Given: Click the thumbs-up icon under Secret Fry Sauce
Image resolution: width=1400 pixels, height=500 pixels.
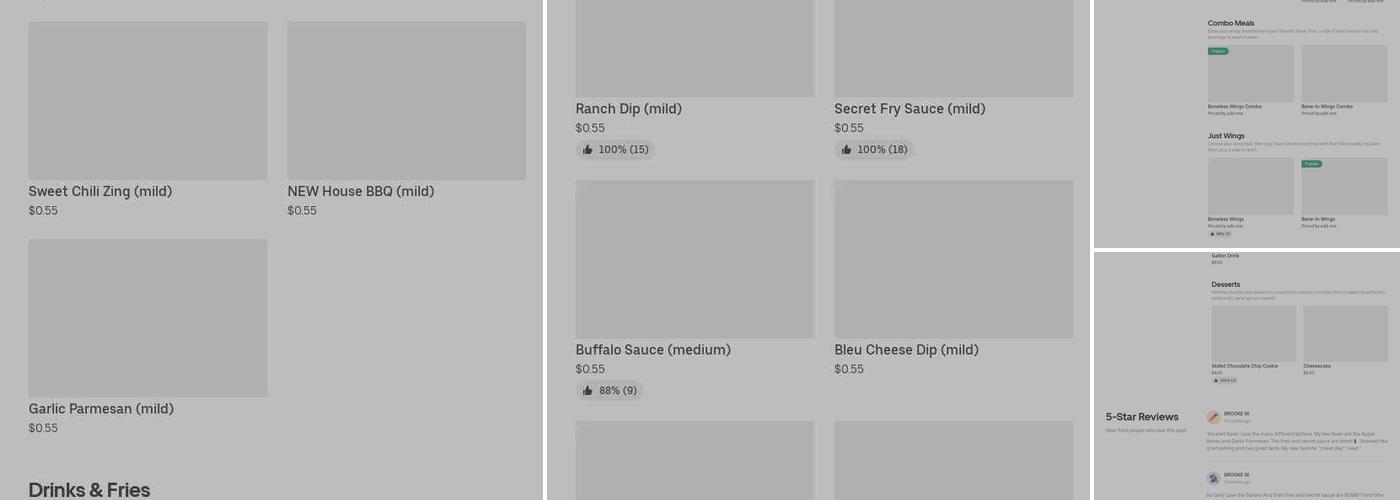Looking at the screenshot, I should (x=846, y=150).
